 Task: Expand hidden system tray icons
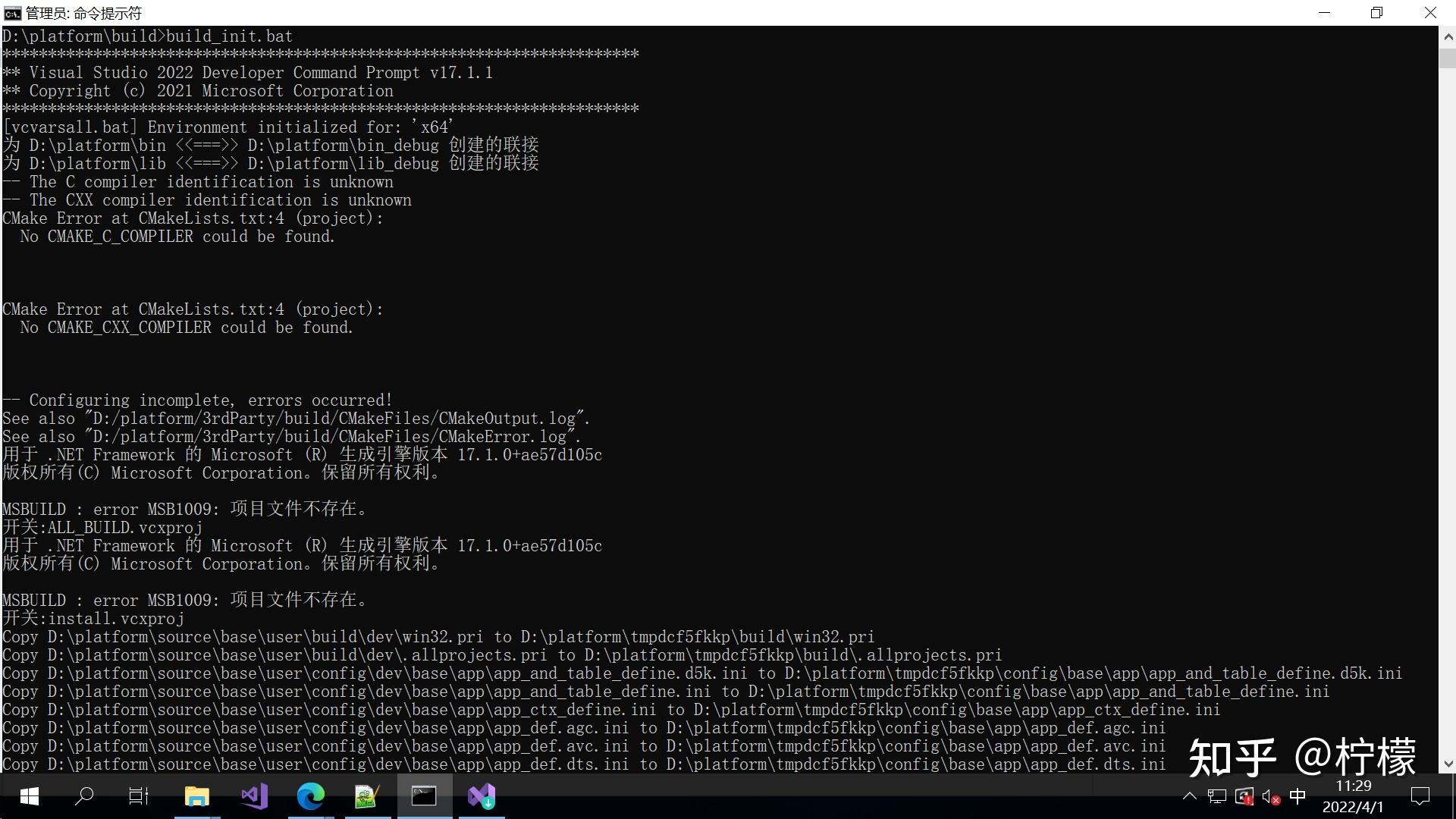1189,797
